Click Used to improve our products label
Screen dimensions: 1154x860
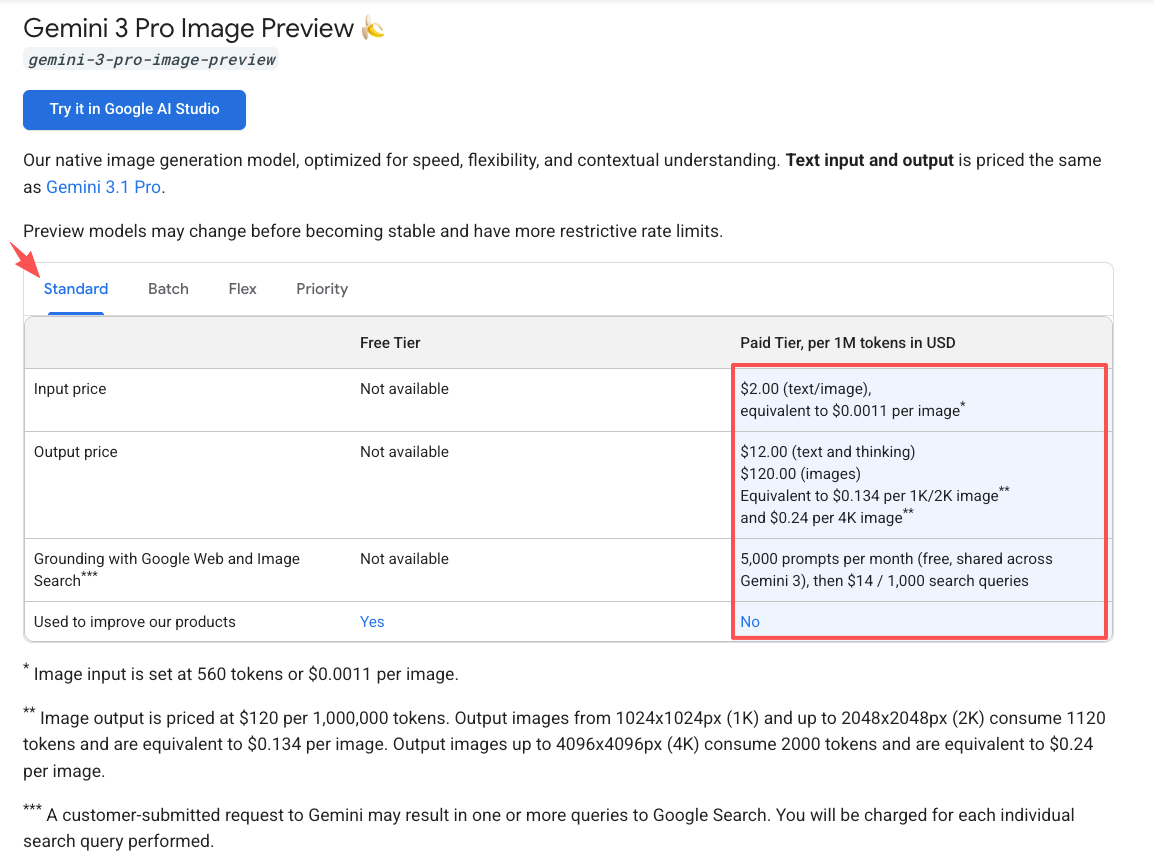[x=135, y=622]
